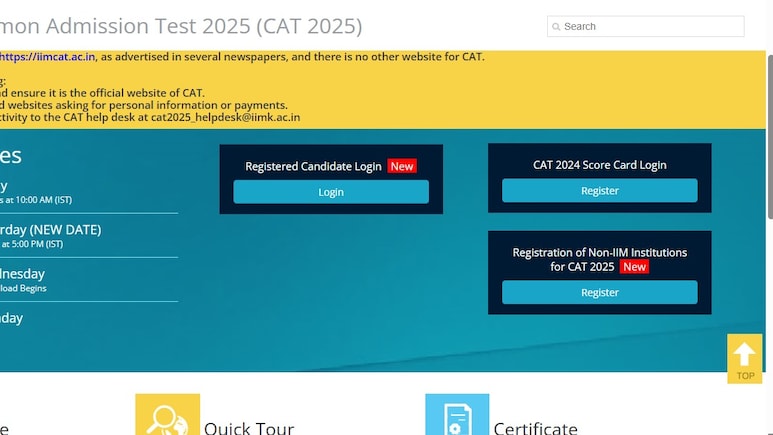Click Register under CAT 2024 Score Card Login

click(x=599, y=190)
